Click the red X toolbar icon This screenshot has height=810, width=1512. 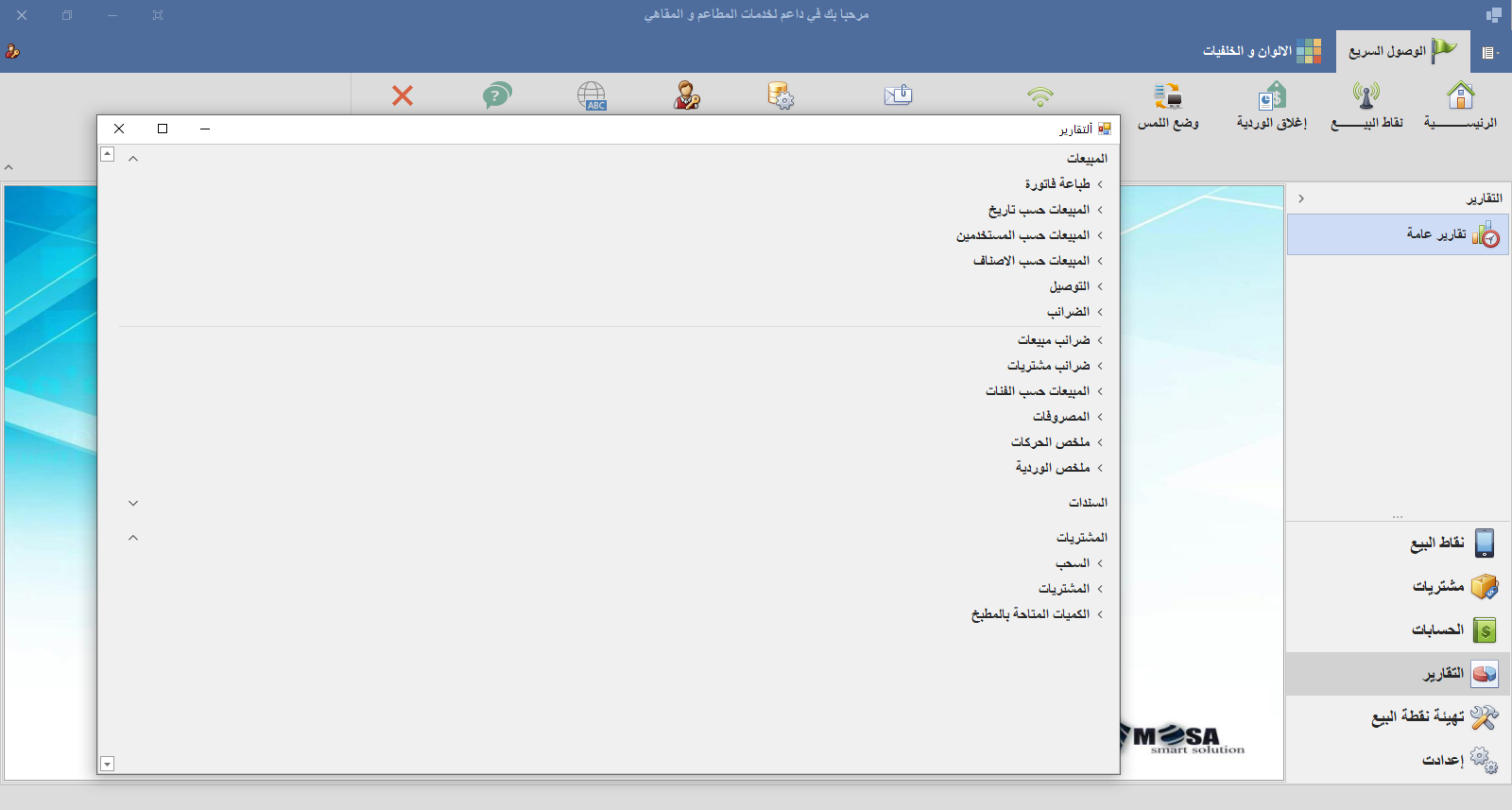click(403, 95)
